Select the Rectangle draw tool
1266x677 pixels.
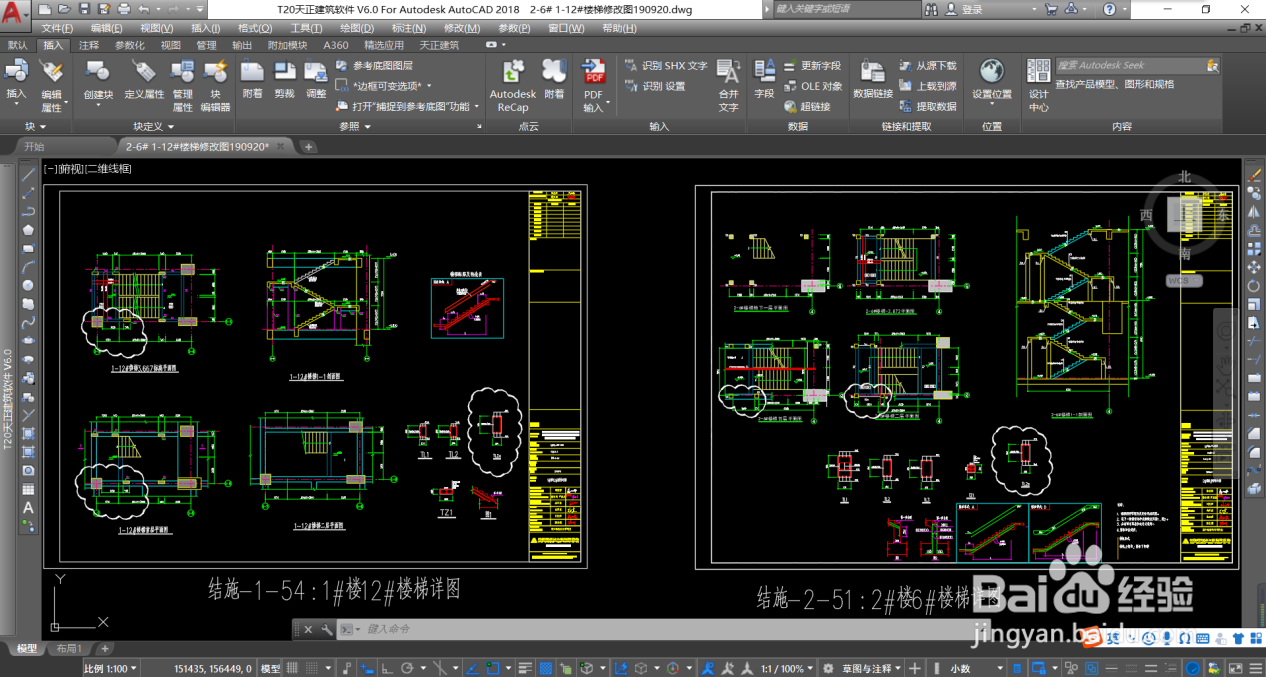[x=28, y=248]
